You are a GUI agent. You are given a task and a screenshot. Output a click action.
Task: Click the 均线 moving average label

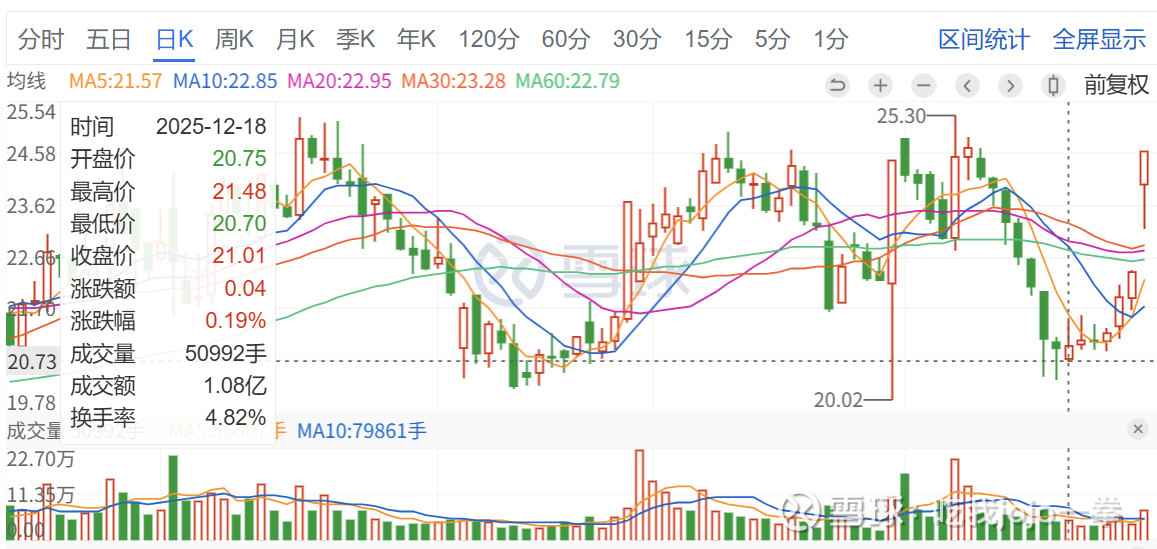27,80
